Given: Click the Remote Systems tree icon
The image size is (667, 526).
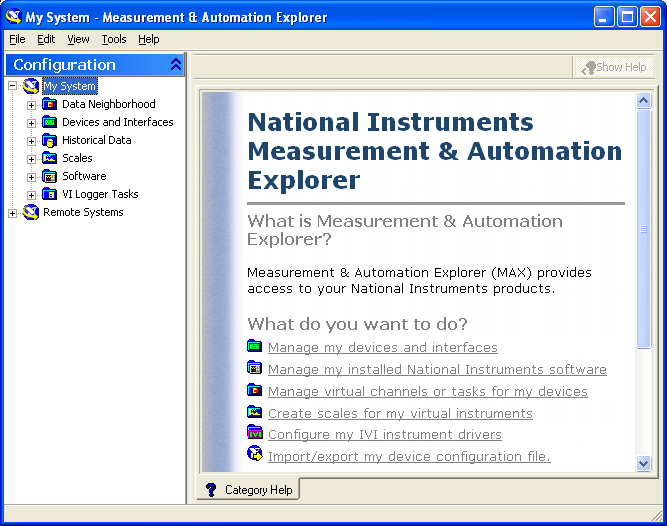Looking at the screenshot, I should pos(31,212).
